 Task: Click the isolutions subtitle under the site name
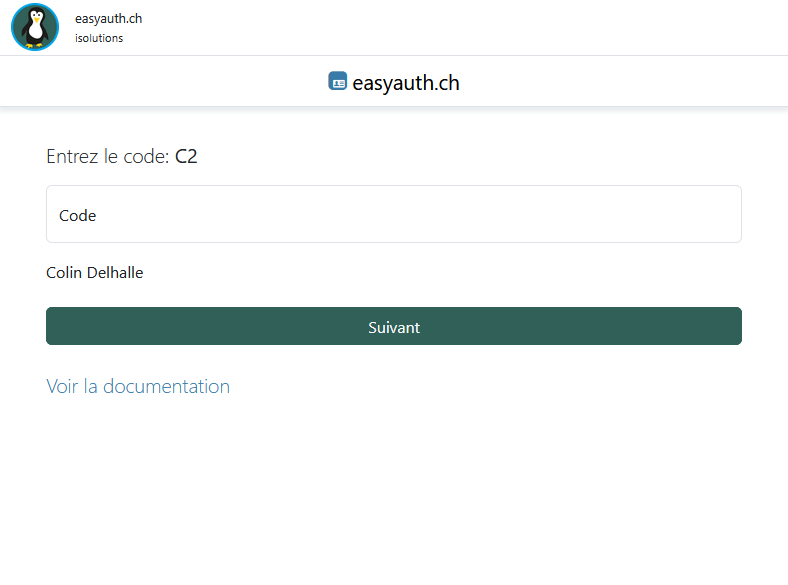pyautogui.click(x=99, y=38)
